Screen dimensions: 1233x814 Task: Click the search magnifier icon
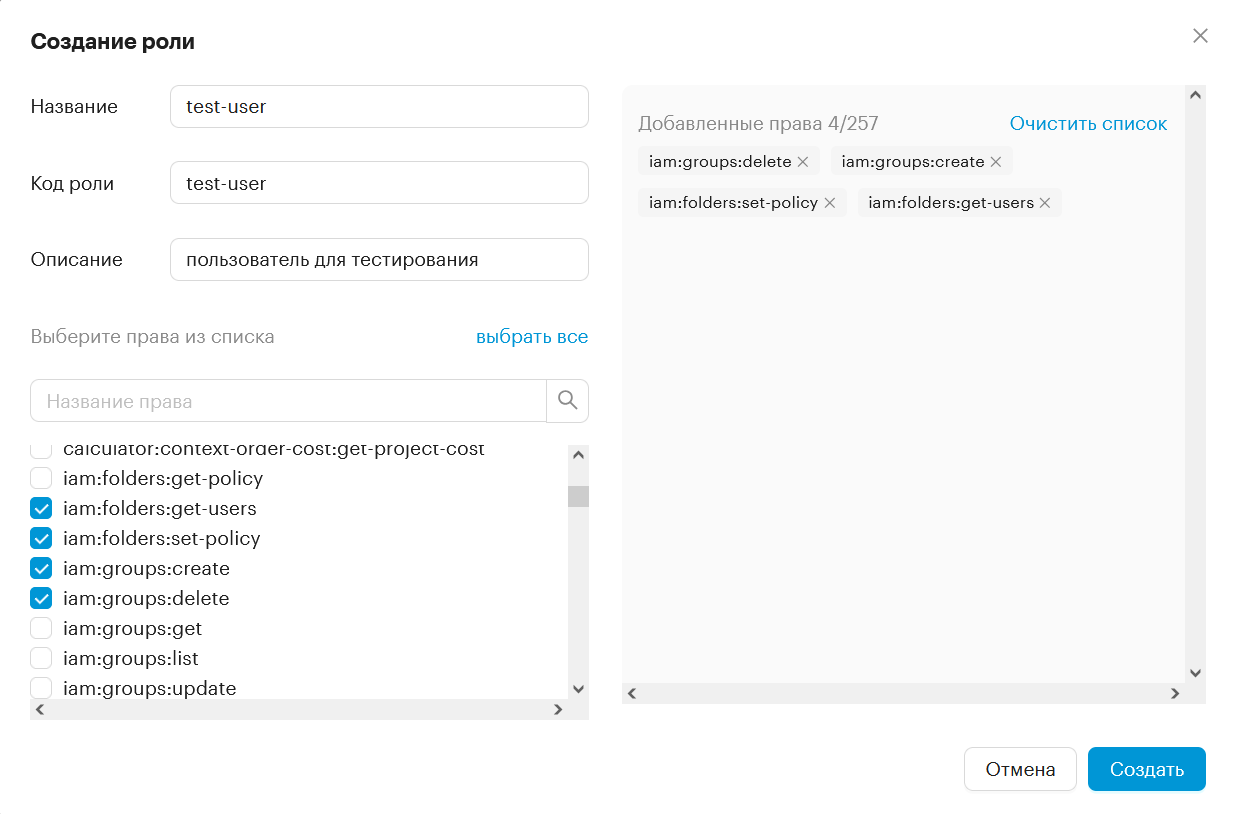click(x=568, y=401)
